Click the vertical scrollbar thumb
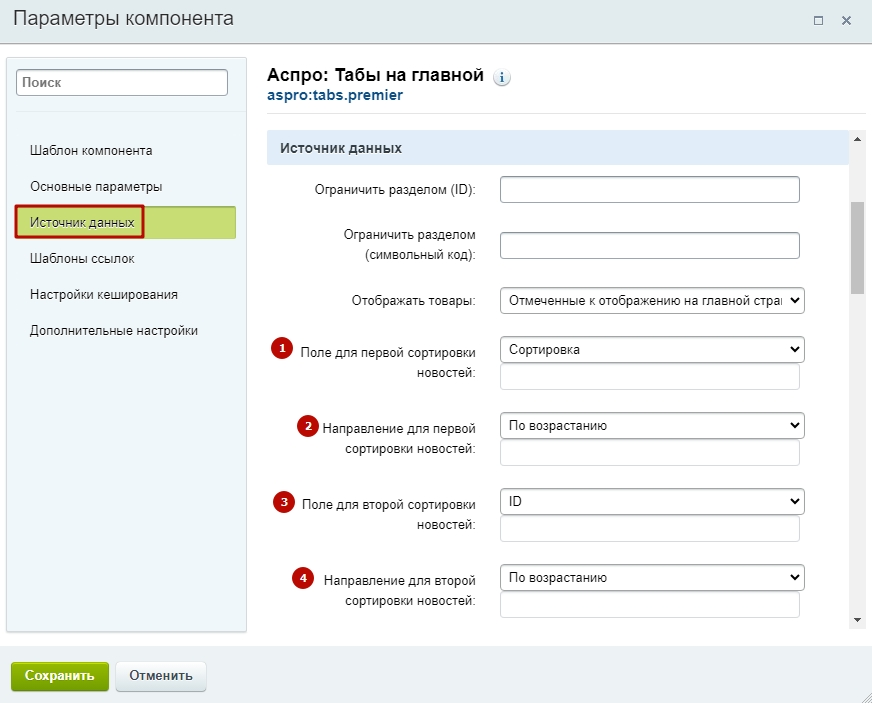The width and height of the screenshot is (872, 703). (857, 247)
